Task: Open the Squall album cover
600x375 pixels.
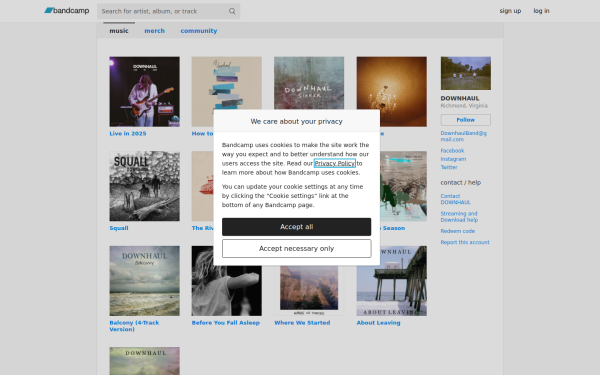Action: tap(144, 186)
